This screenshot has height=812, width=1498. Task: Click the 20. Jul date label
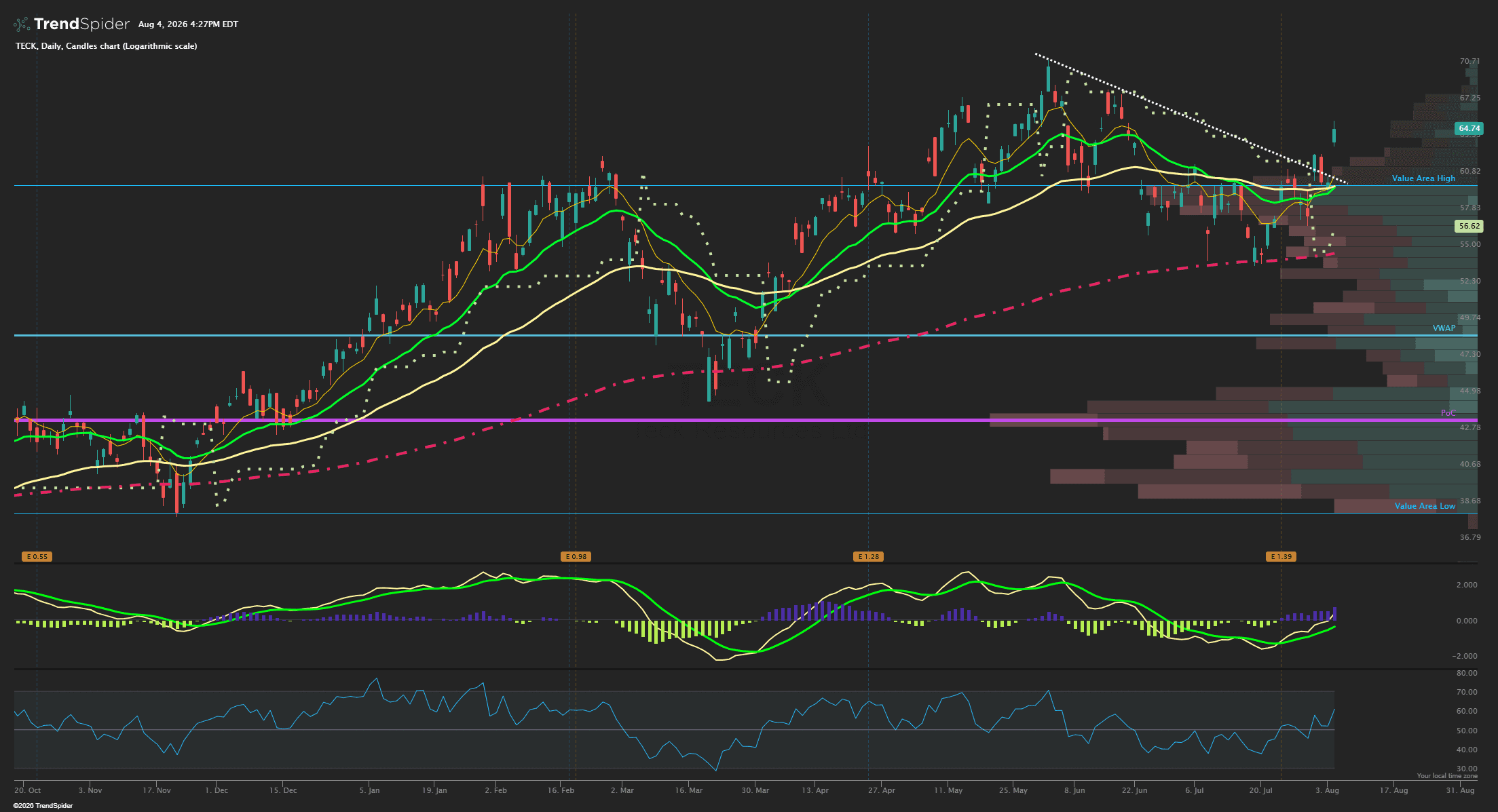[x=1260, y=790]
